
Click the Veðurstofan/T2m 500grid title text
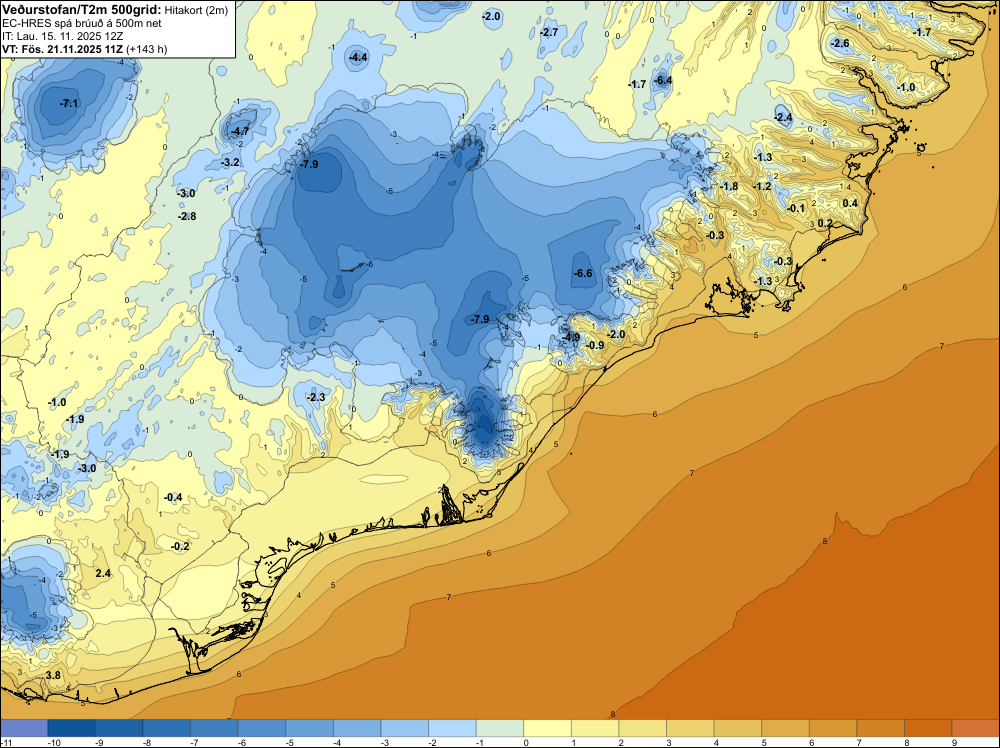[80, 9]
